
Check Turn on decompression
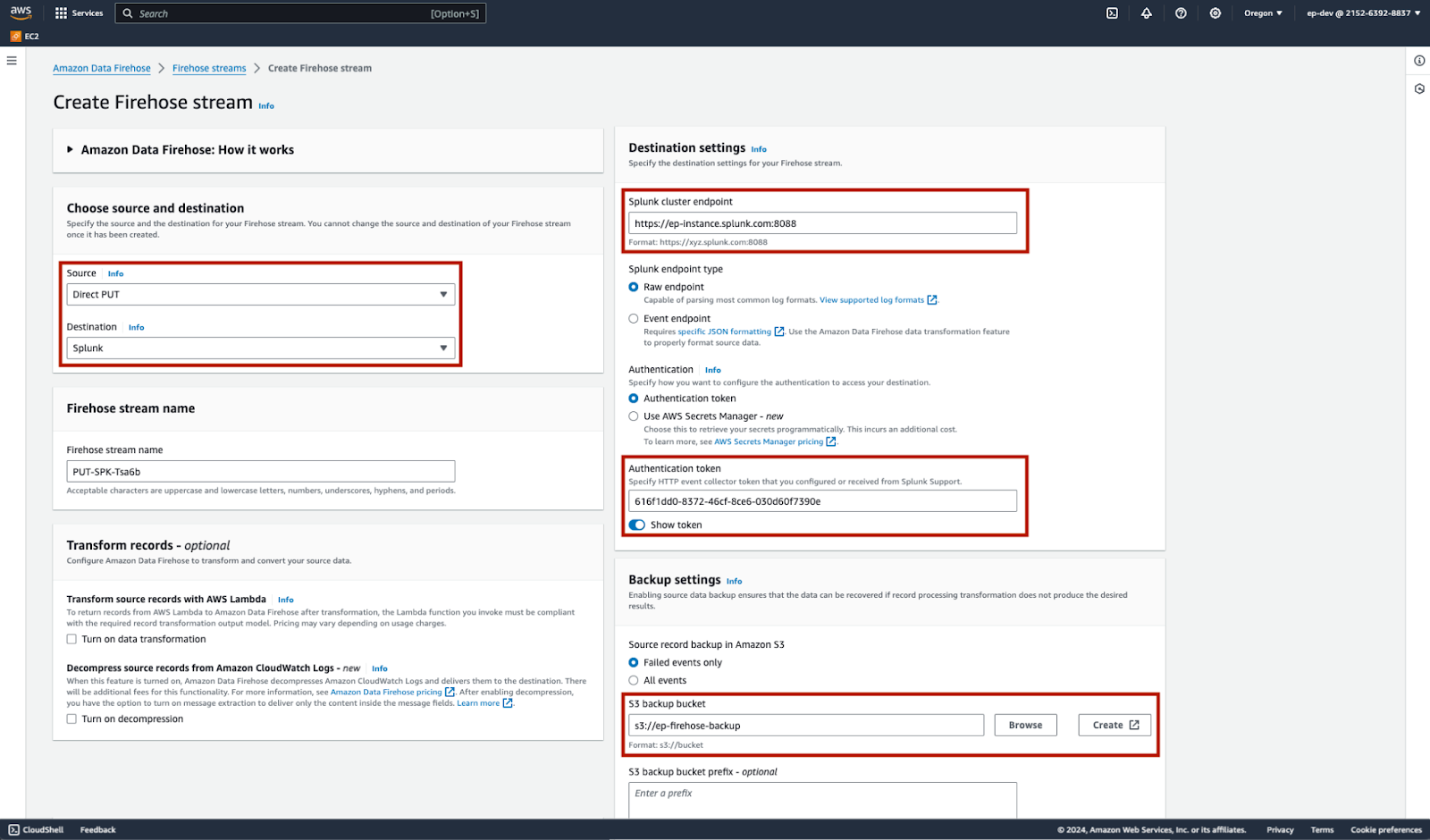click(71, 719)
